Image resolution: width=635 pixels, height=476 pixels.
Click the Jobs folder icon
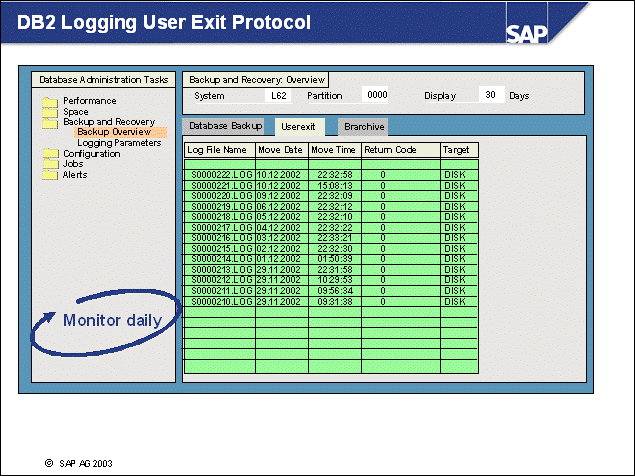pyautogui.click(x=49, y=164)
